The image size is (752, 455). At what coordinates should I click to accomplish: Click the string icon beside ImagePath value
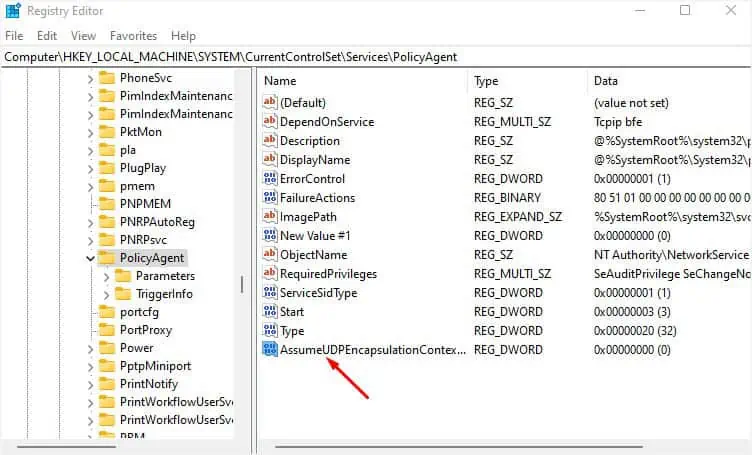pos(269,216)
